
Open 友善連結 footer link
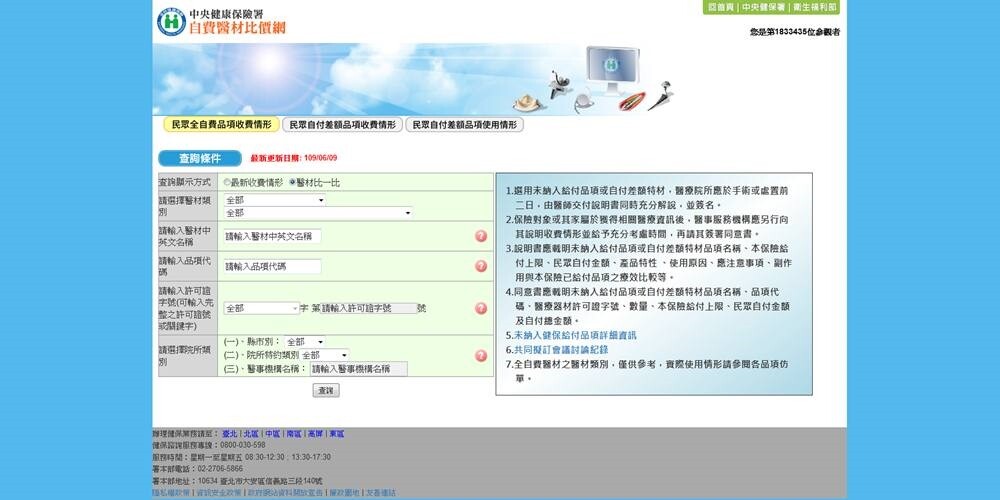click(x=381, y=493)
